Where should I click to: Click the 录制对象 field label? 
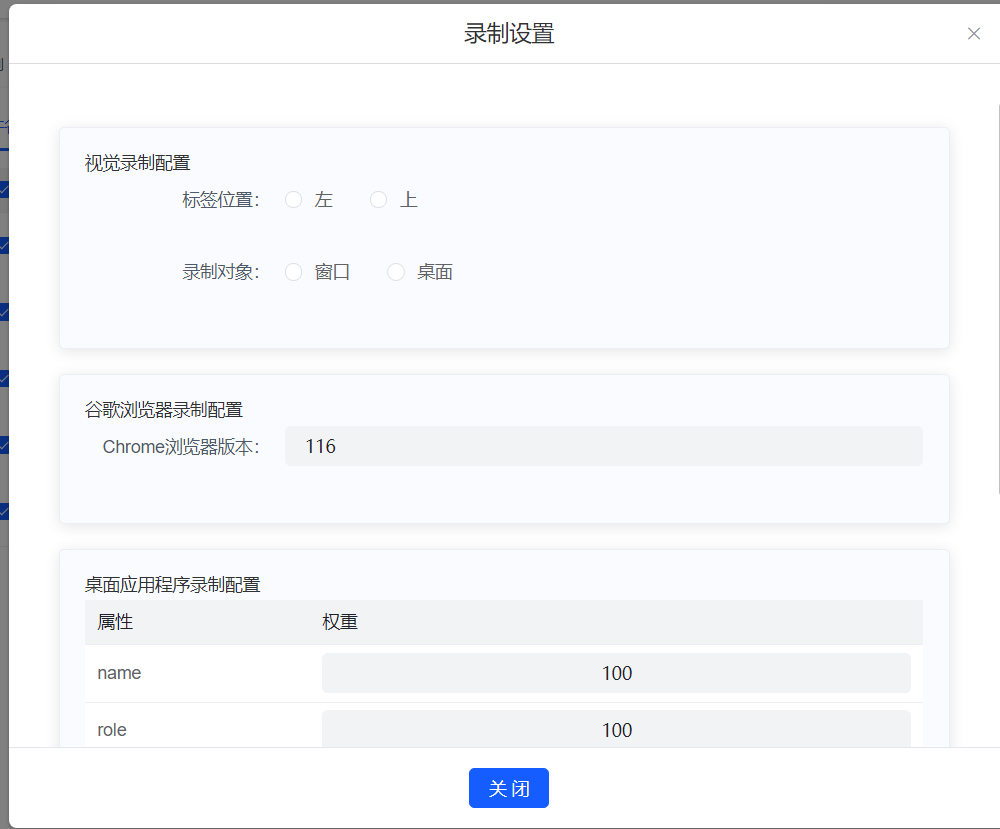tap(220, 272)
